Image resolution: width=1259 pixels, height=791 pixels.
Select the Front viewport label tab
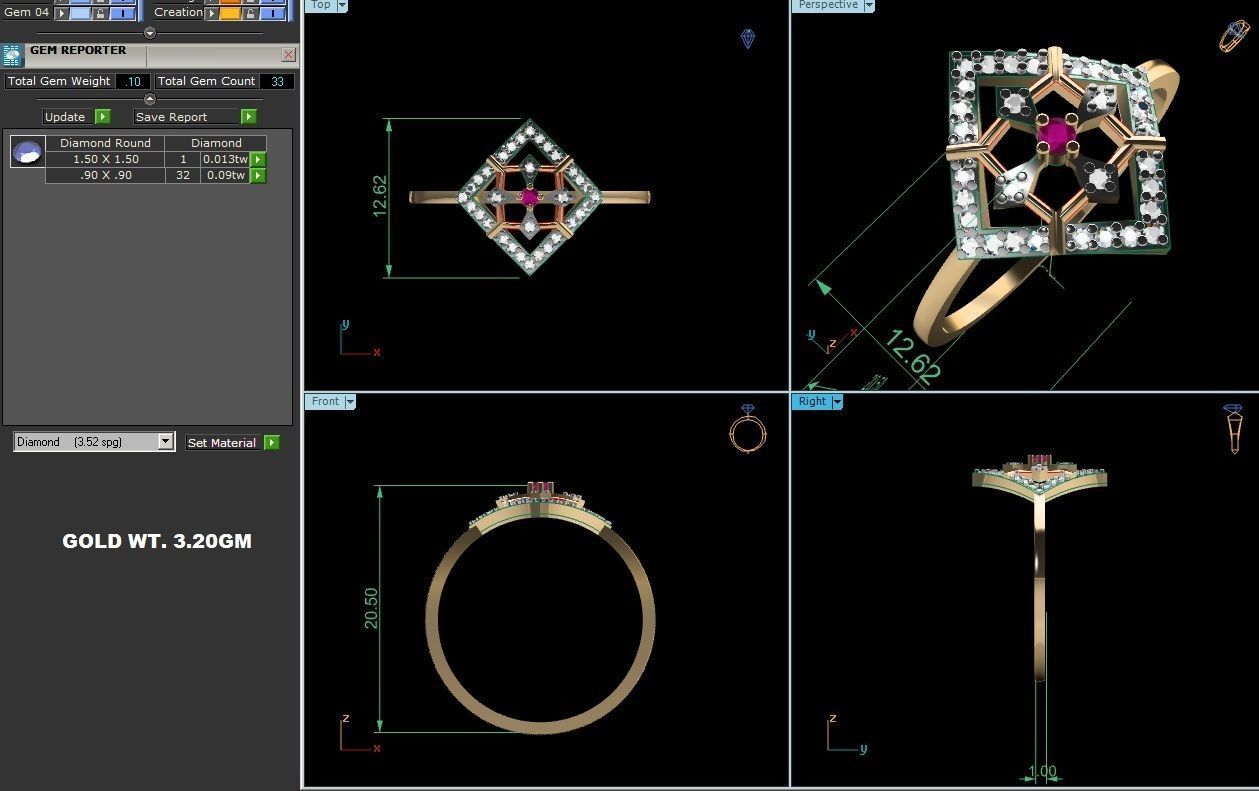point(325,401)
